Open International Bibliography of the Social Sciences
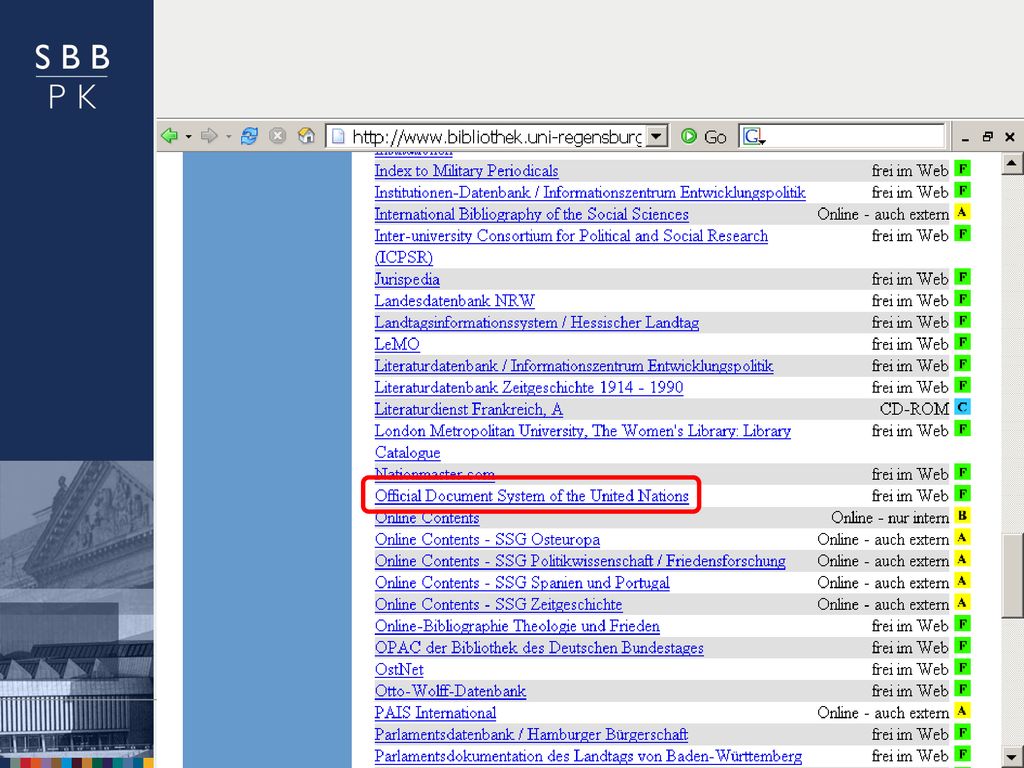 click(x=531, y=214)
